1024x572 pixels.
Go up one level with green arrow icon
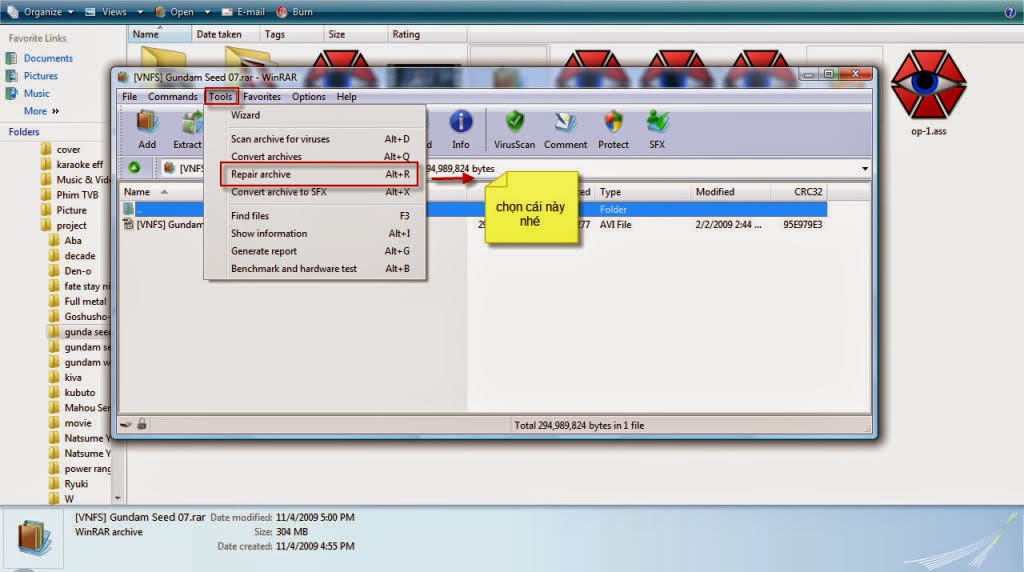pyautogui.click(x=134, y=168)
